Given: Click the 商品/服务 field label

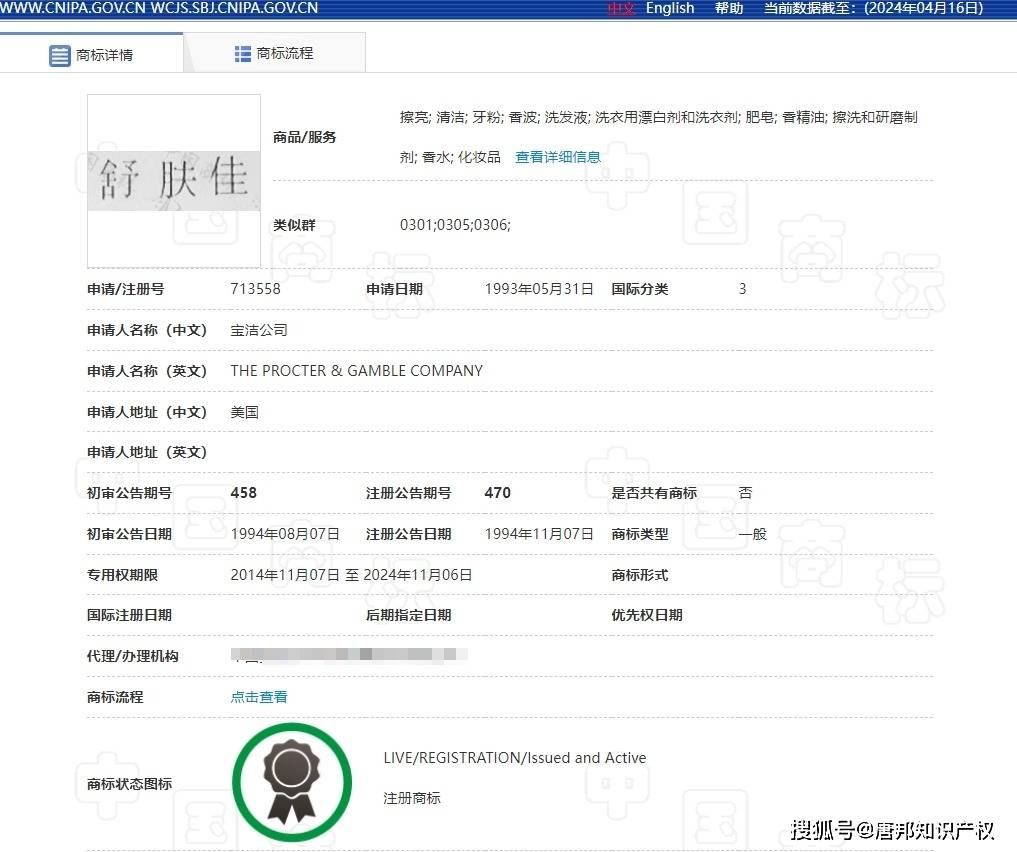Looking at the screenshot, I should pos(305,137).
